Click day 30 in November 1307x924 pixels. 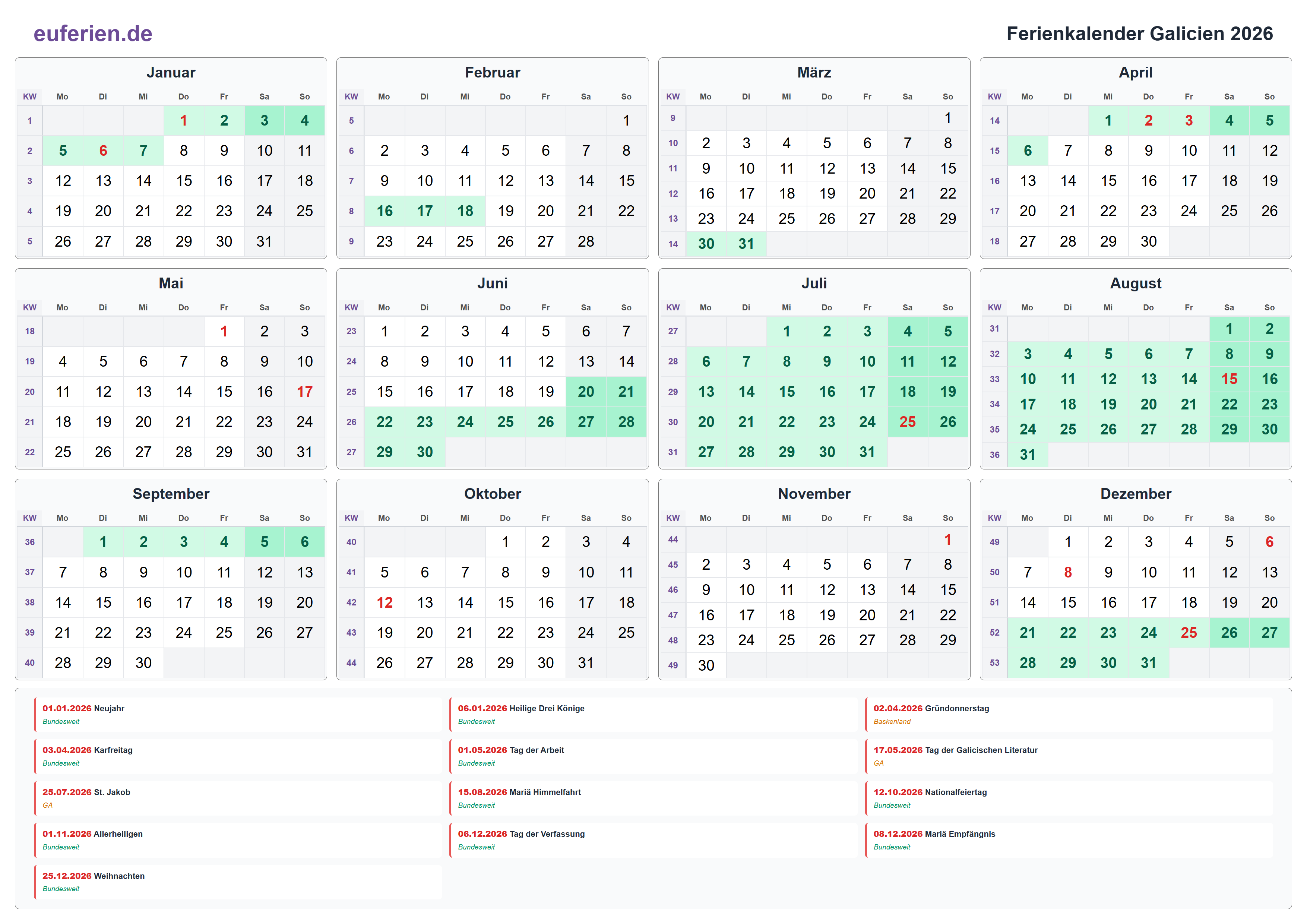tap(706, 665)
